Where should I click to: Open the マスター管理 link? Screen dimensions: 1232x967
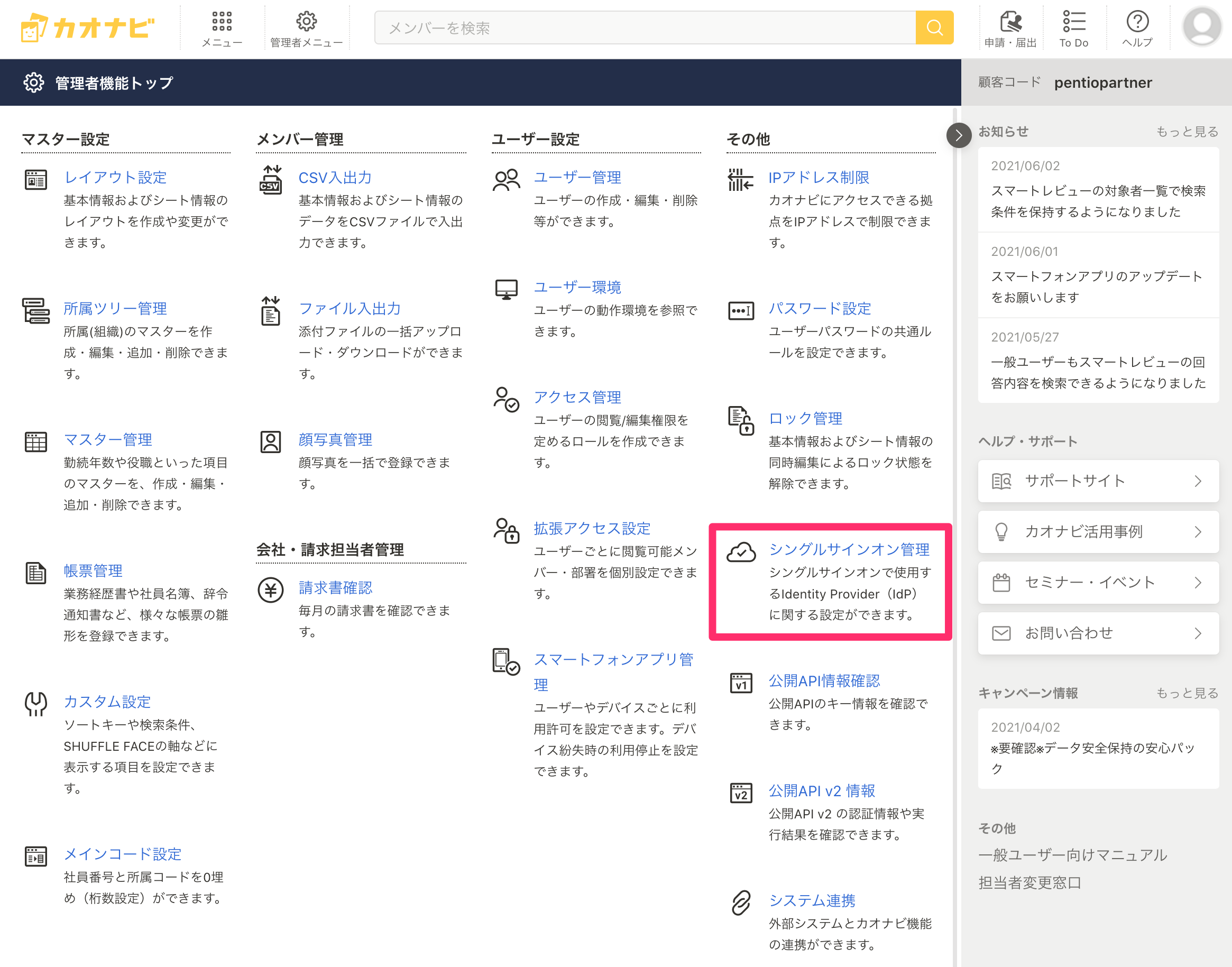108,439
